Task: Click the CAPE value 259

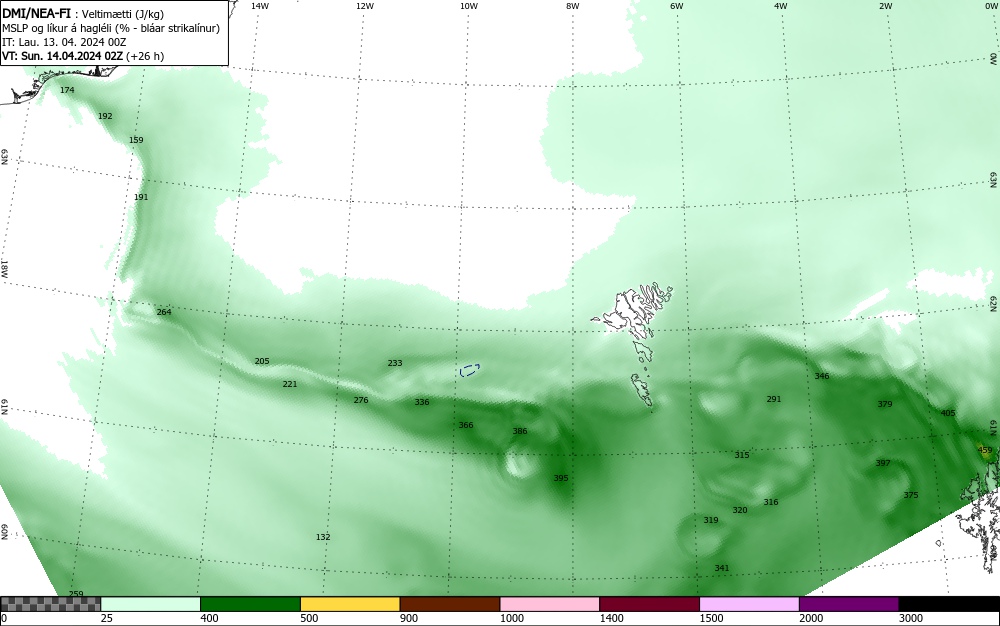Action: point(76,593)
